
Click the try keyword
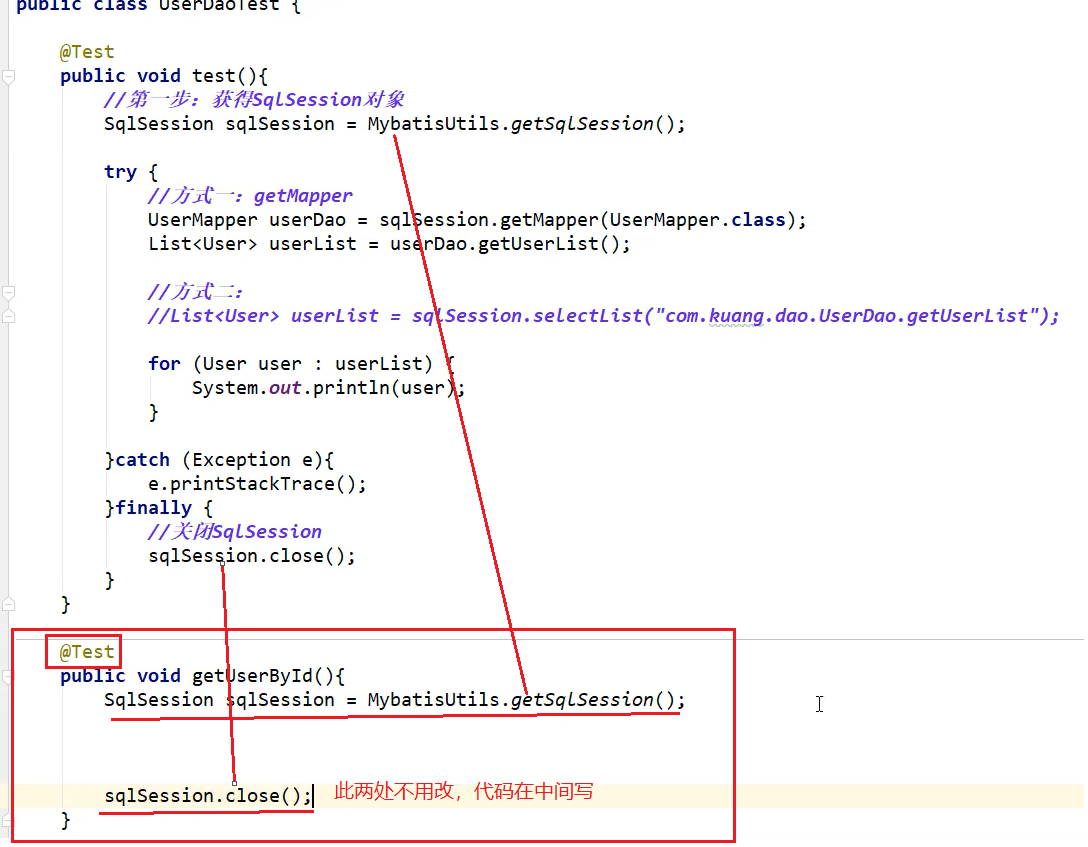120,172
